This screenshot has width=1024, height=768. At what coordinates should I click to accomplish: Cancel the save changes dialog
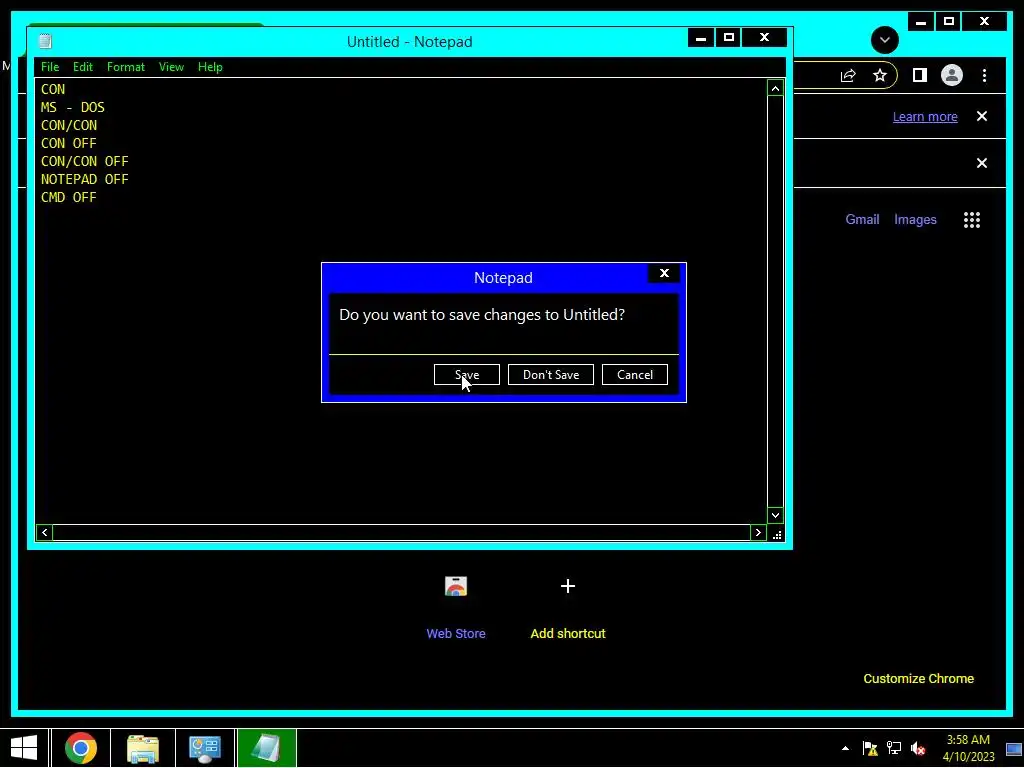tap(635, 375)
